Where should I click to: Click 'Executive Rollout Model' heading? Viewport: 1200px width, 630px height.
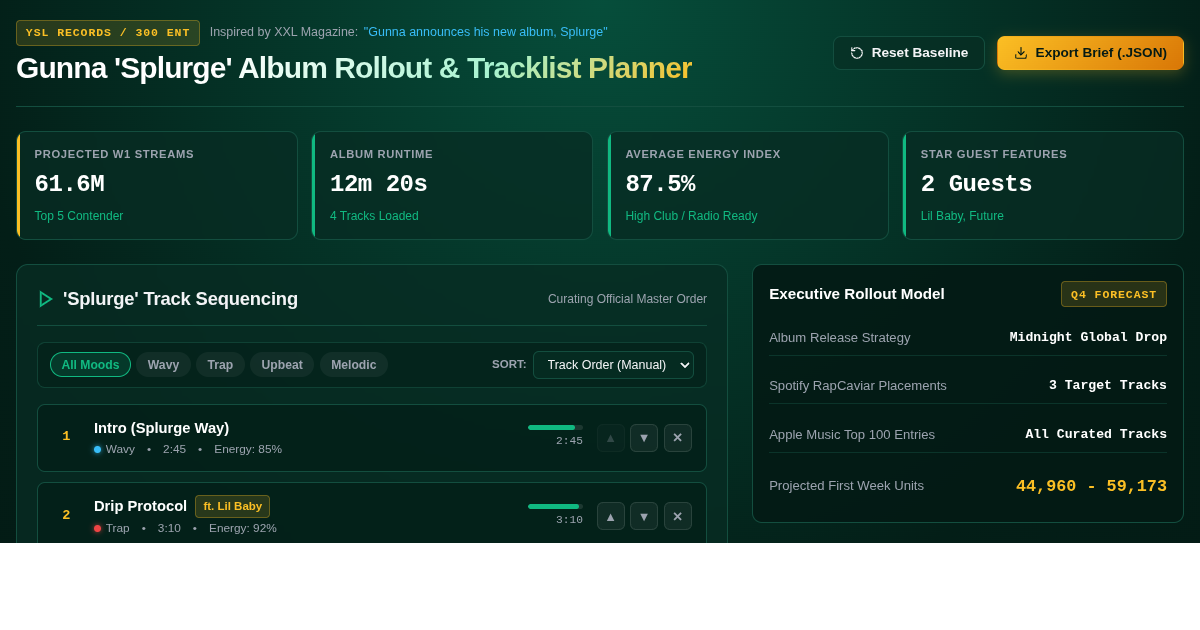[x=856, y=294]
